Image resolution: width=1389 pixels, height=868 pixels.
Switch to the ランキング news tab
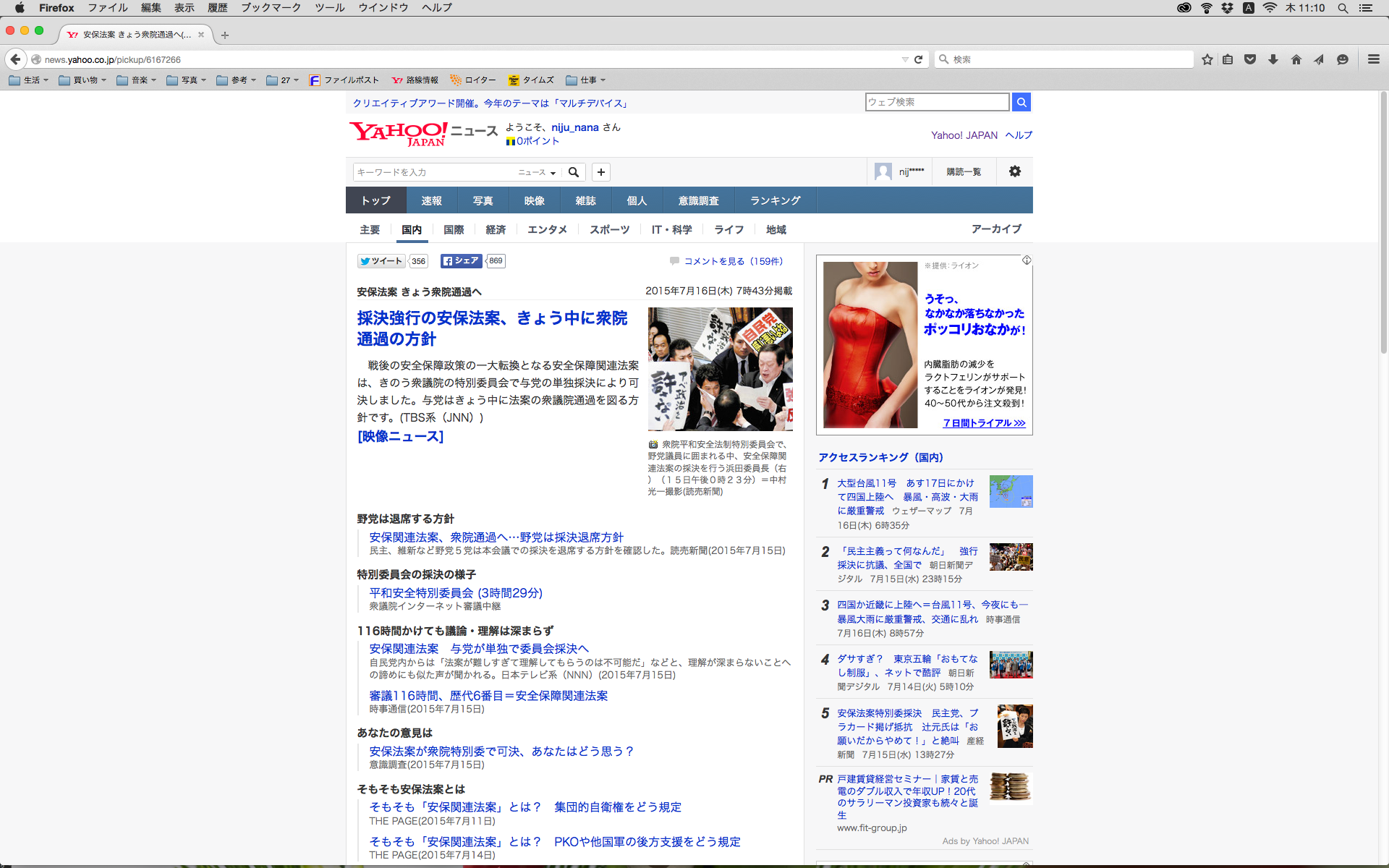coord(775,200)
